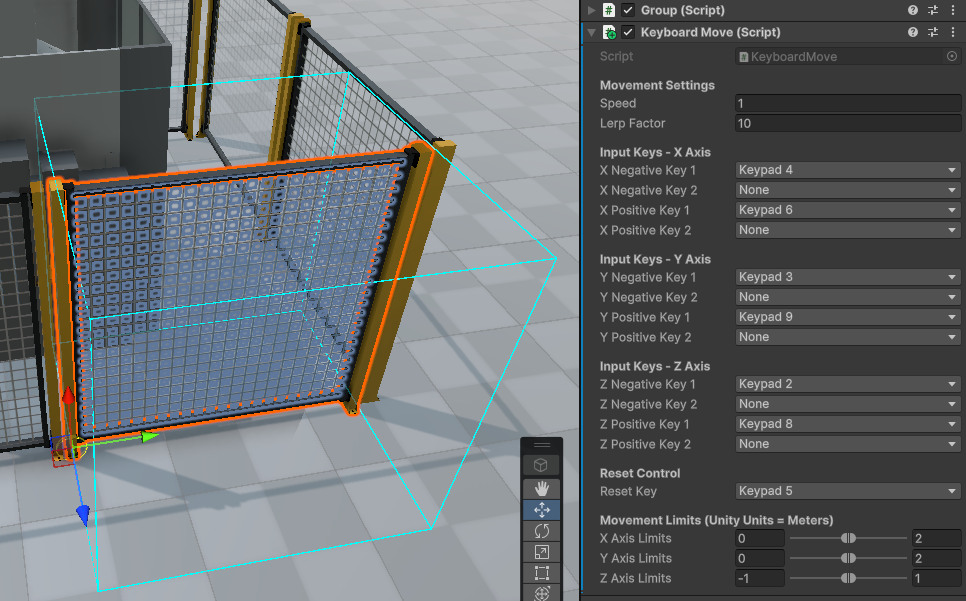This screenshot has height=601, width=966.
Task: Open the X Negative Key 1 dropdown
Action: point(847,170)
